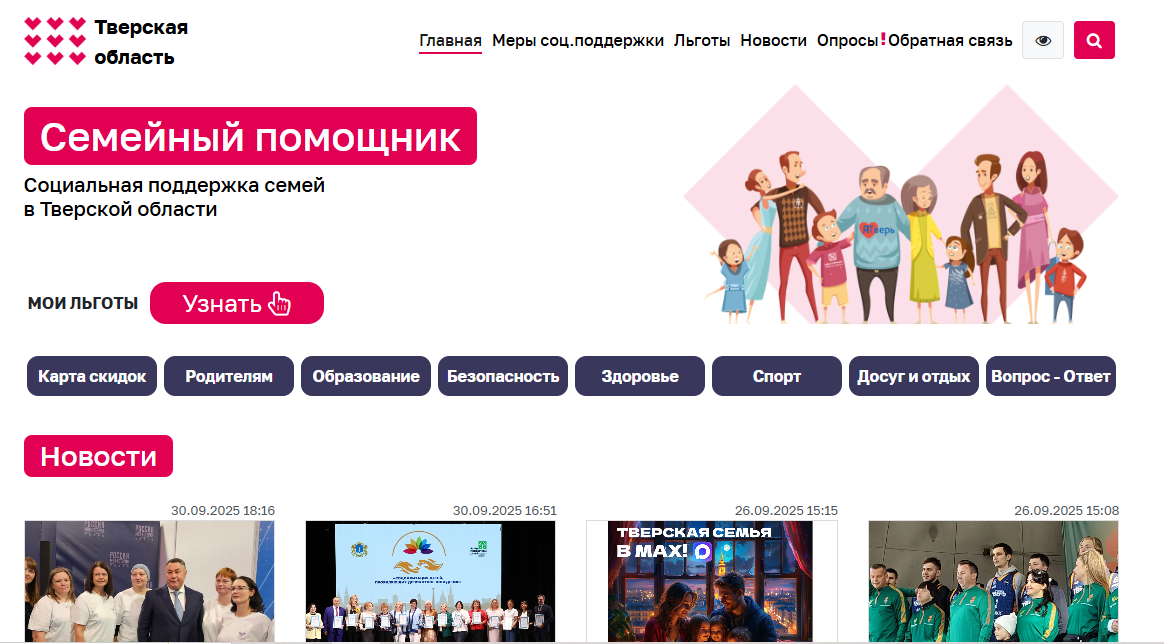Click the magnifier search icon

click(1093, 40)
